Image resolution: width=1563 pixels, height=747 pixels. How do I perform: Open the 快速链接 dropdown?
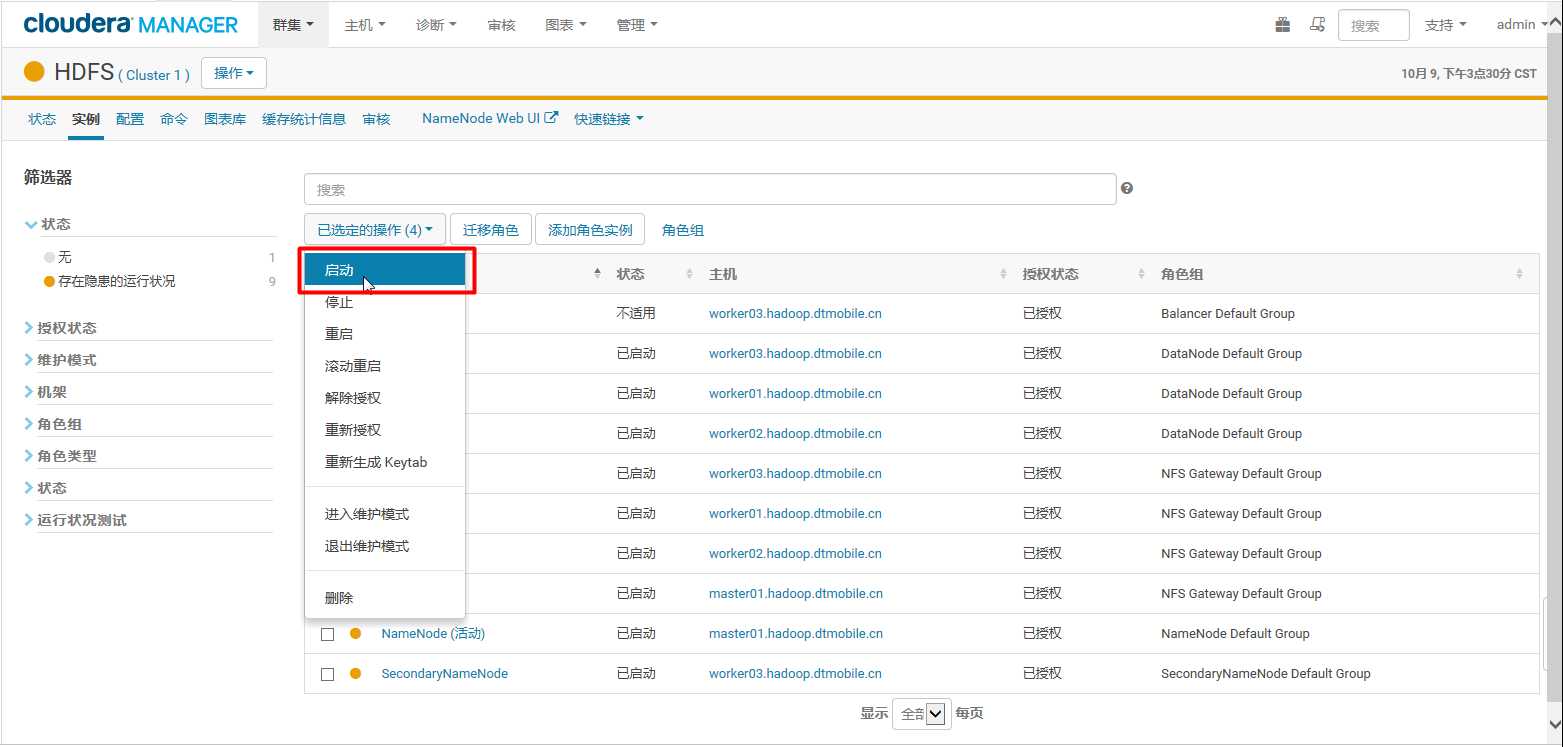click(609, 119)
